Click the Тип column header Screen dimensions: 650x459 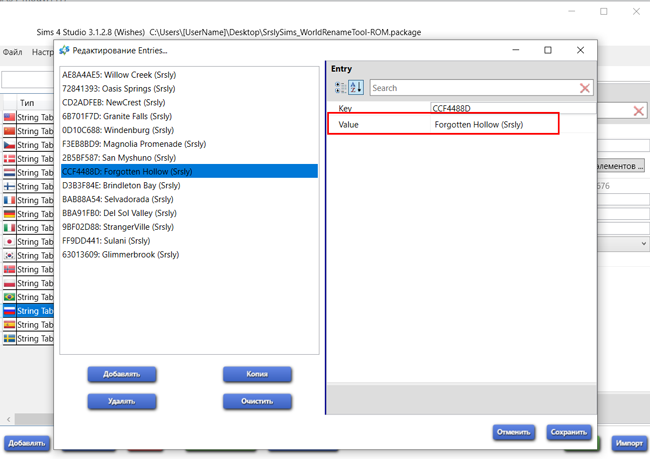click(27, 103)
